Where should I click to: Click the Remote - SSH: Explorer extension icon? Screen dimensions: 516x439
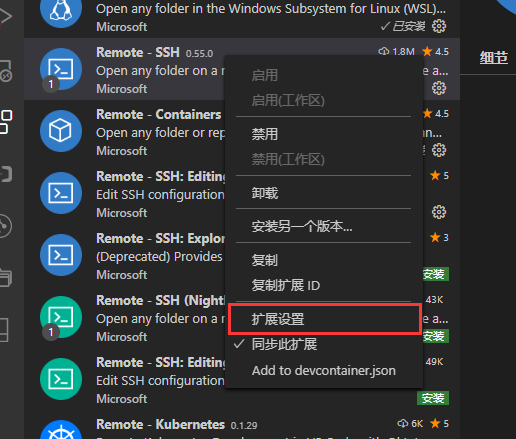coord(61,255)
